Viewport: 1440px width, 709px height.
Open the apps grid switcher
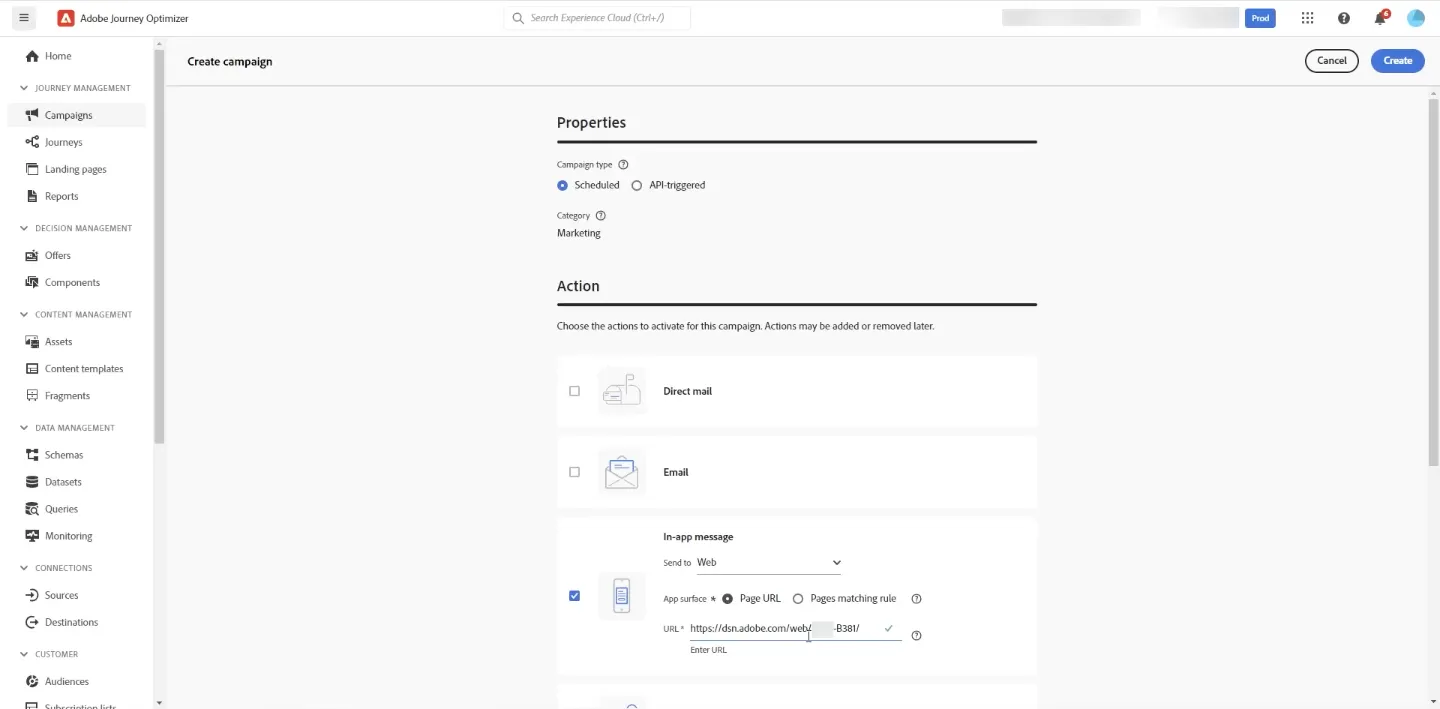click(1307, 18)
